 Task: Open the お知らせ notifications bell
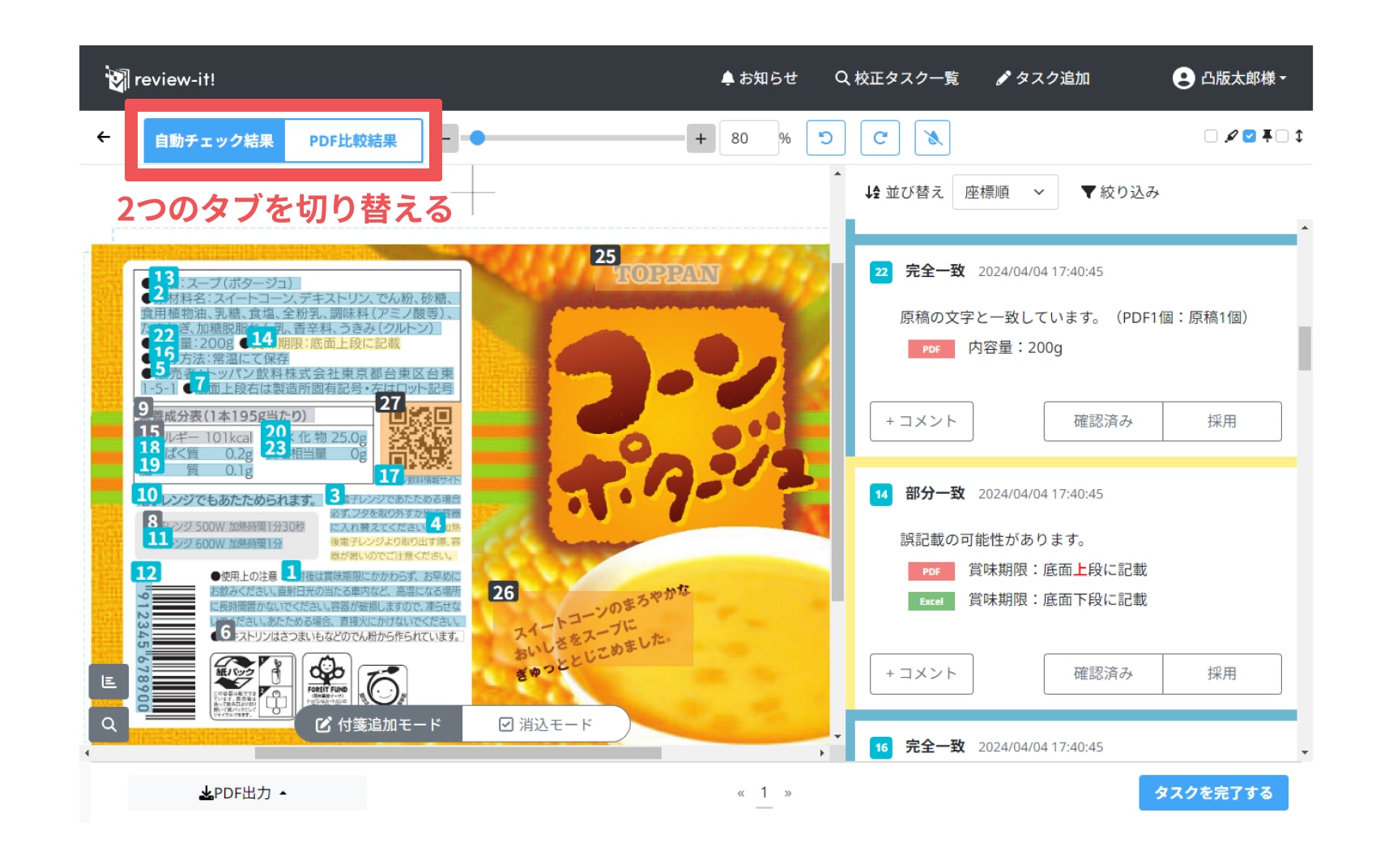(759, 78)
